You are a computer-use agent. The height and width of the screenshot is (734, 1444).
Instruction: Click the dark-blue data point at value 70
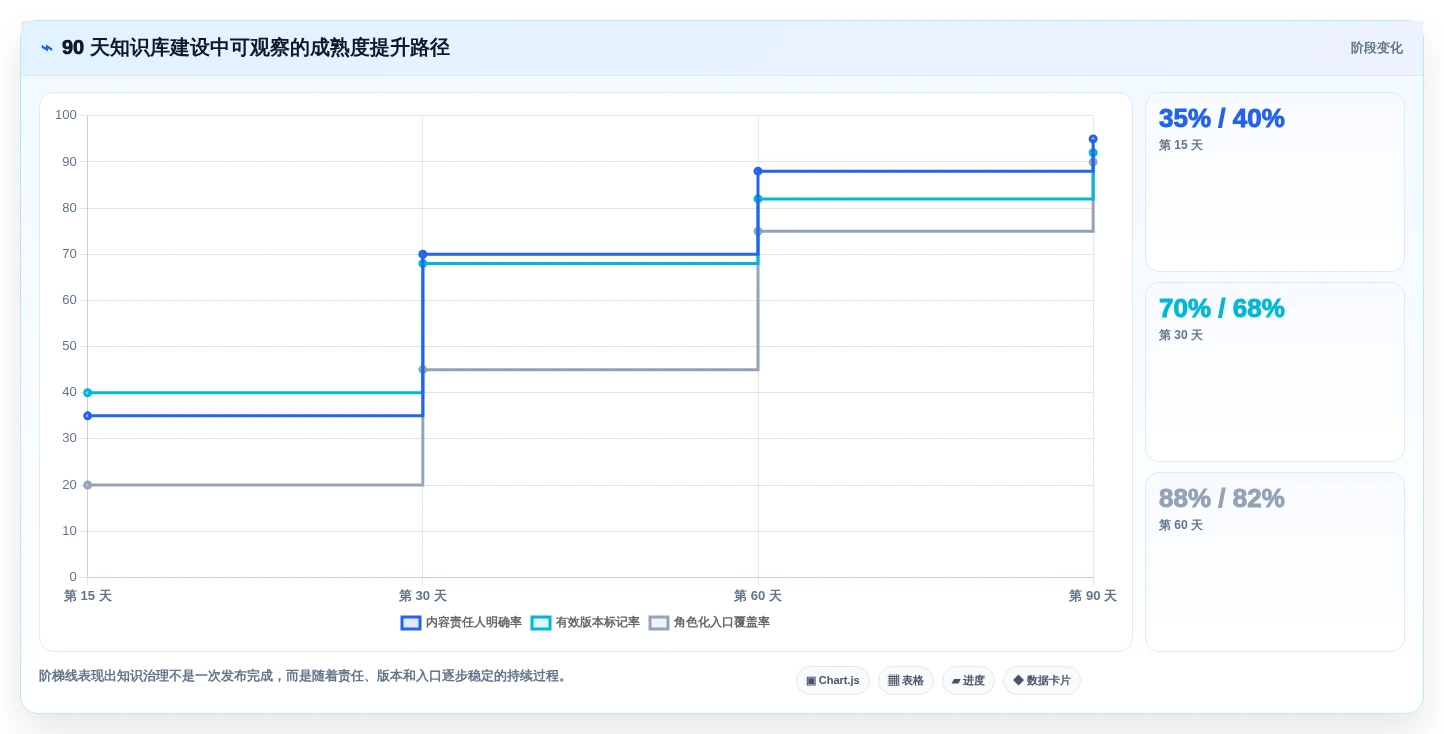(x=423, y=254)
